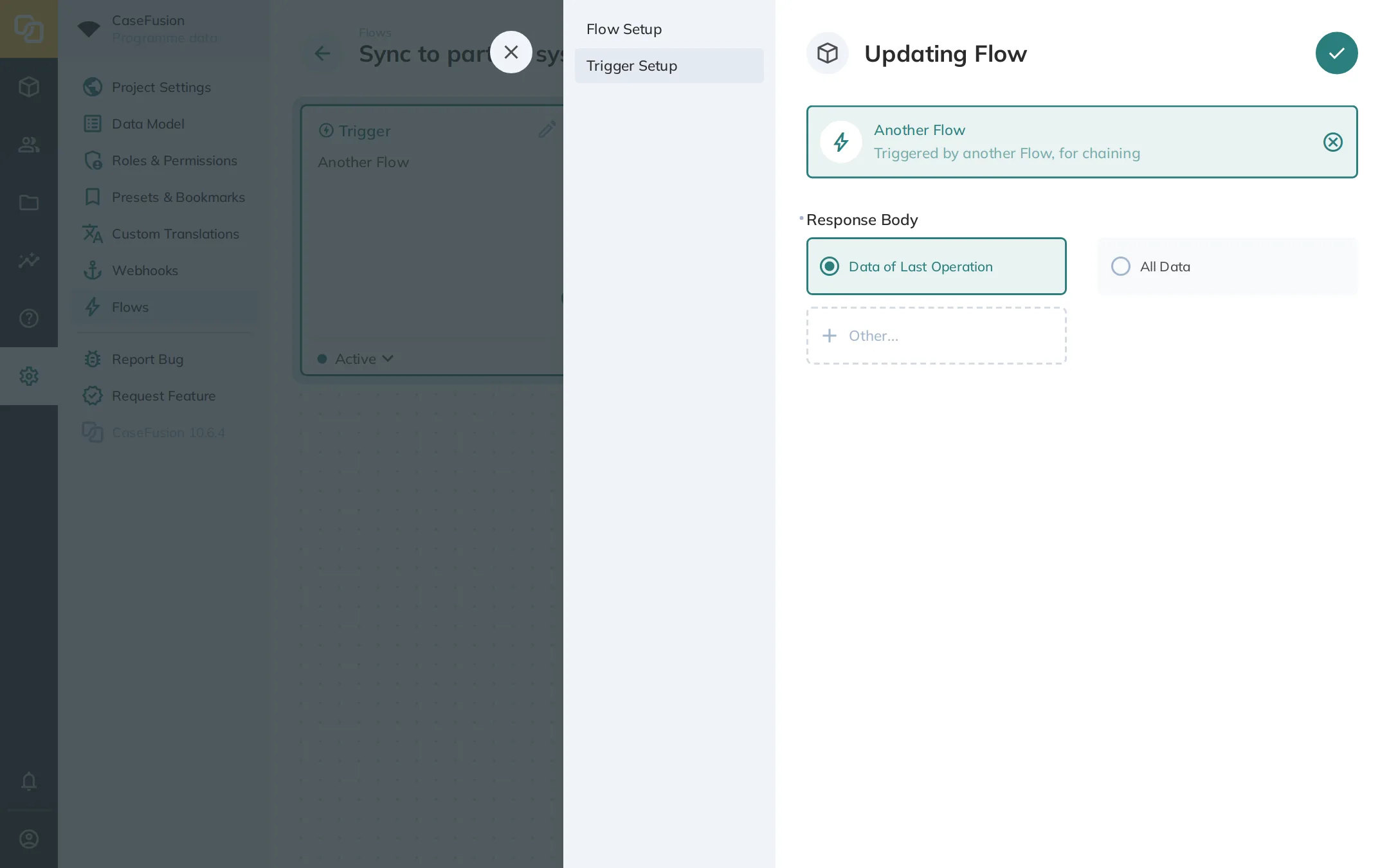The height and width of the screenshot is (868, 1389).
Task: Open Roles & Permissions page
Action: pyautogui.click(x=165, y=160)
